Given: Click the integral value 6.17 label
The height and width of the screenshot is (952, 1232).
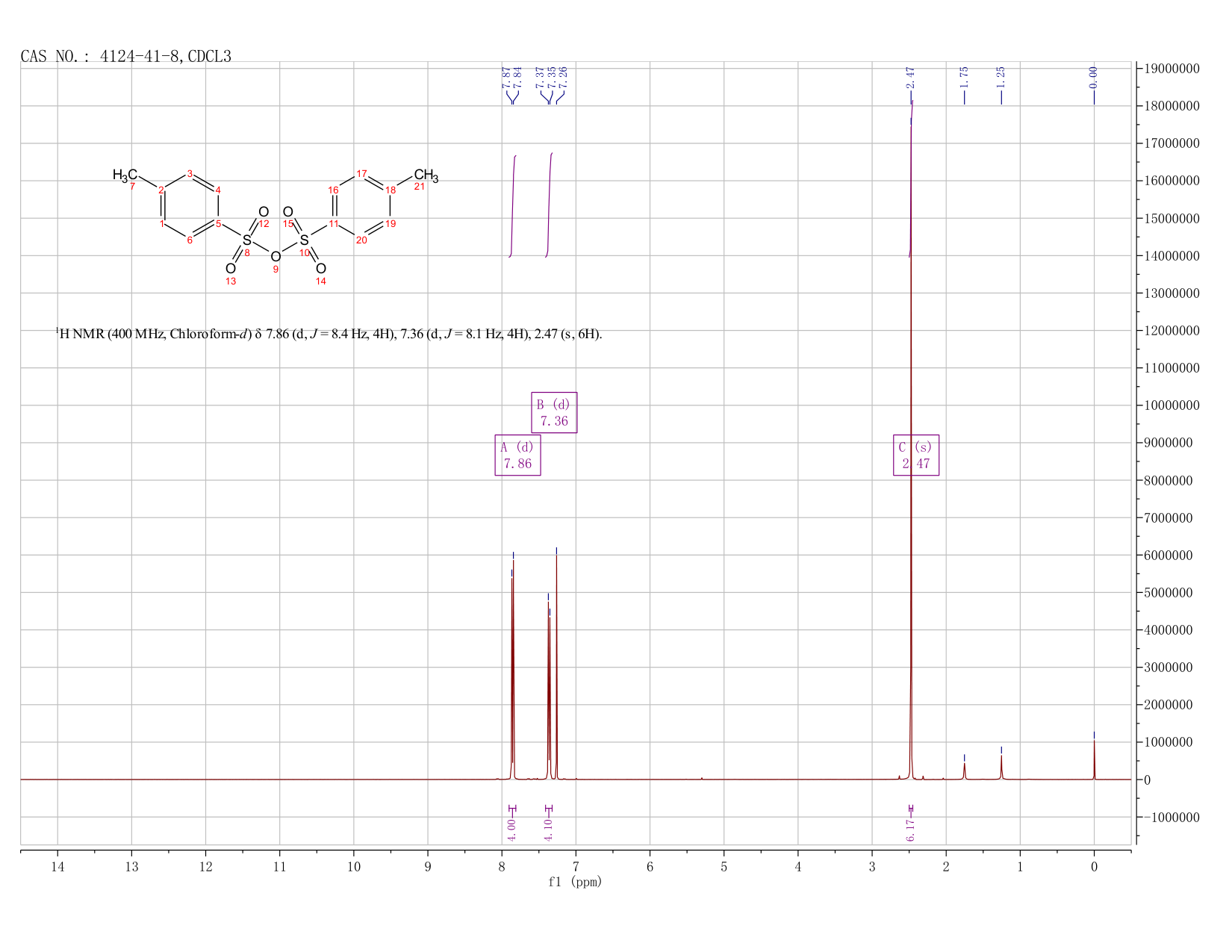Looking at the screenshot, I should 910,829.
